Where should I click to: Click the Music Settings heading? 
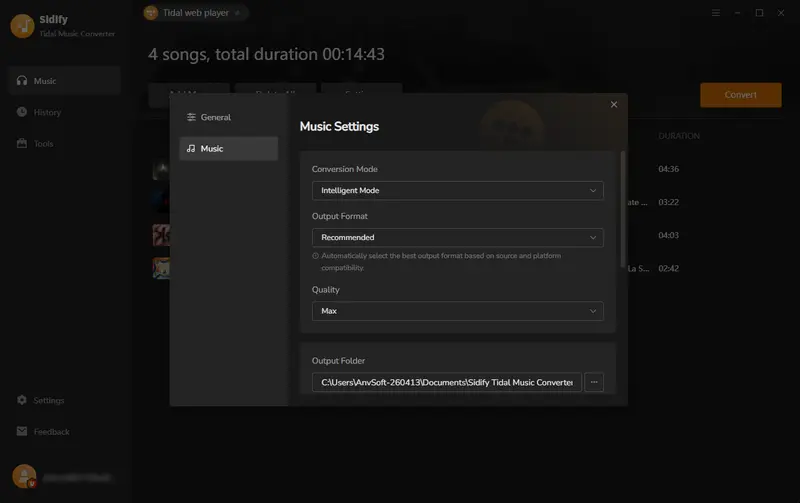(x=339, y=127)
